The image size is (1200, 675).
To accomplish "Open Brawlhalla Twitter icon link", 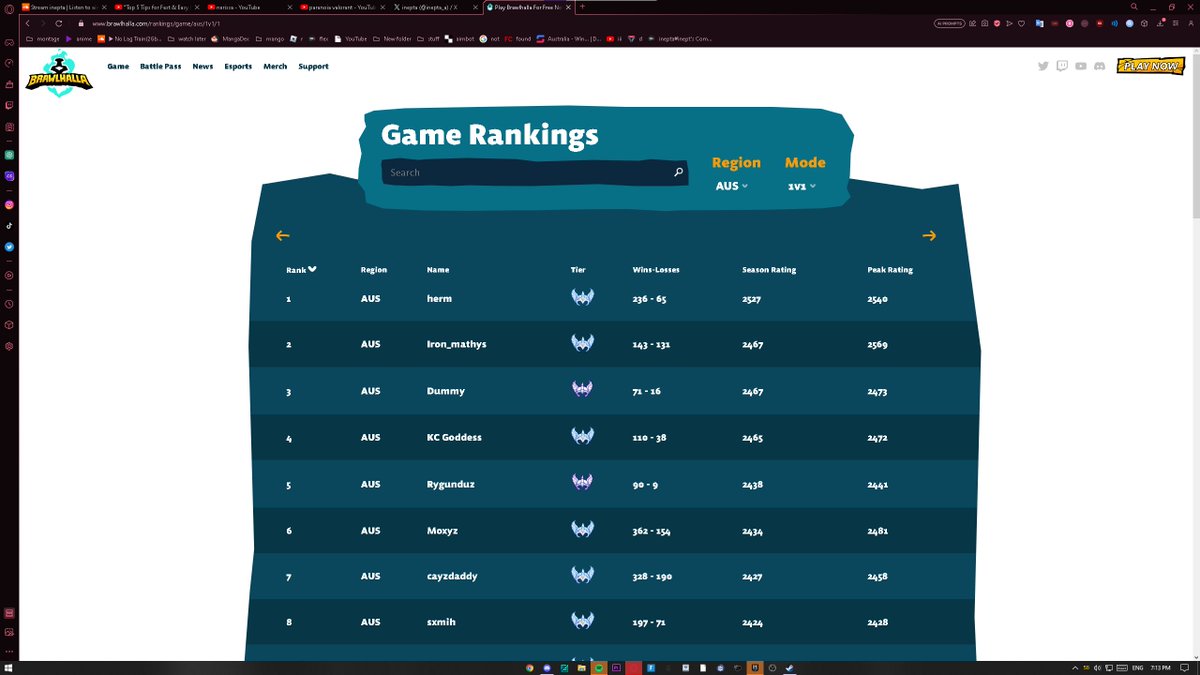I will tap(1043, 66).
